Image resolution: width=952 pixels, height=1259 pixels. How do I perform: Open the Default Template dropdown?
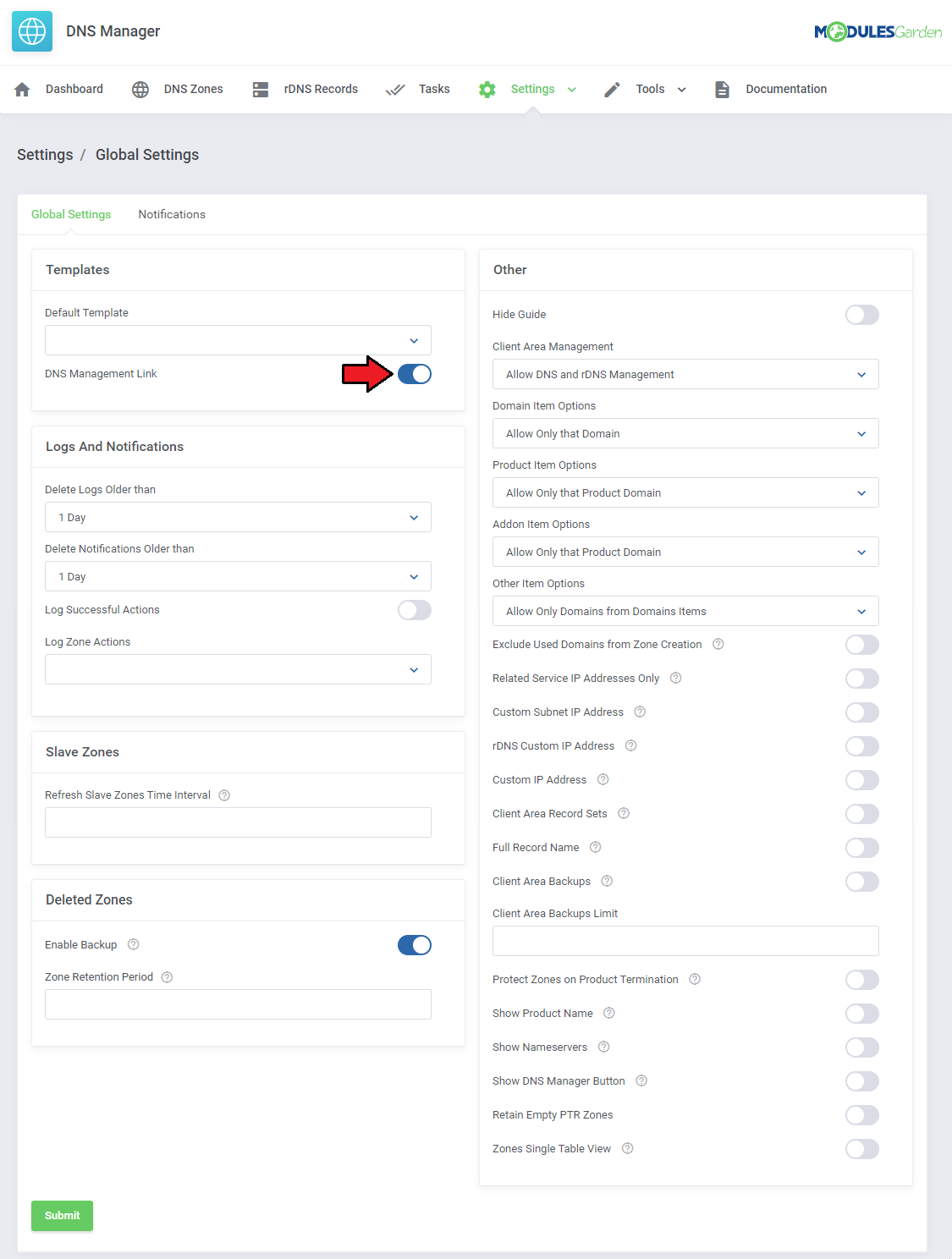pos(238,340)
